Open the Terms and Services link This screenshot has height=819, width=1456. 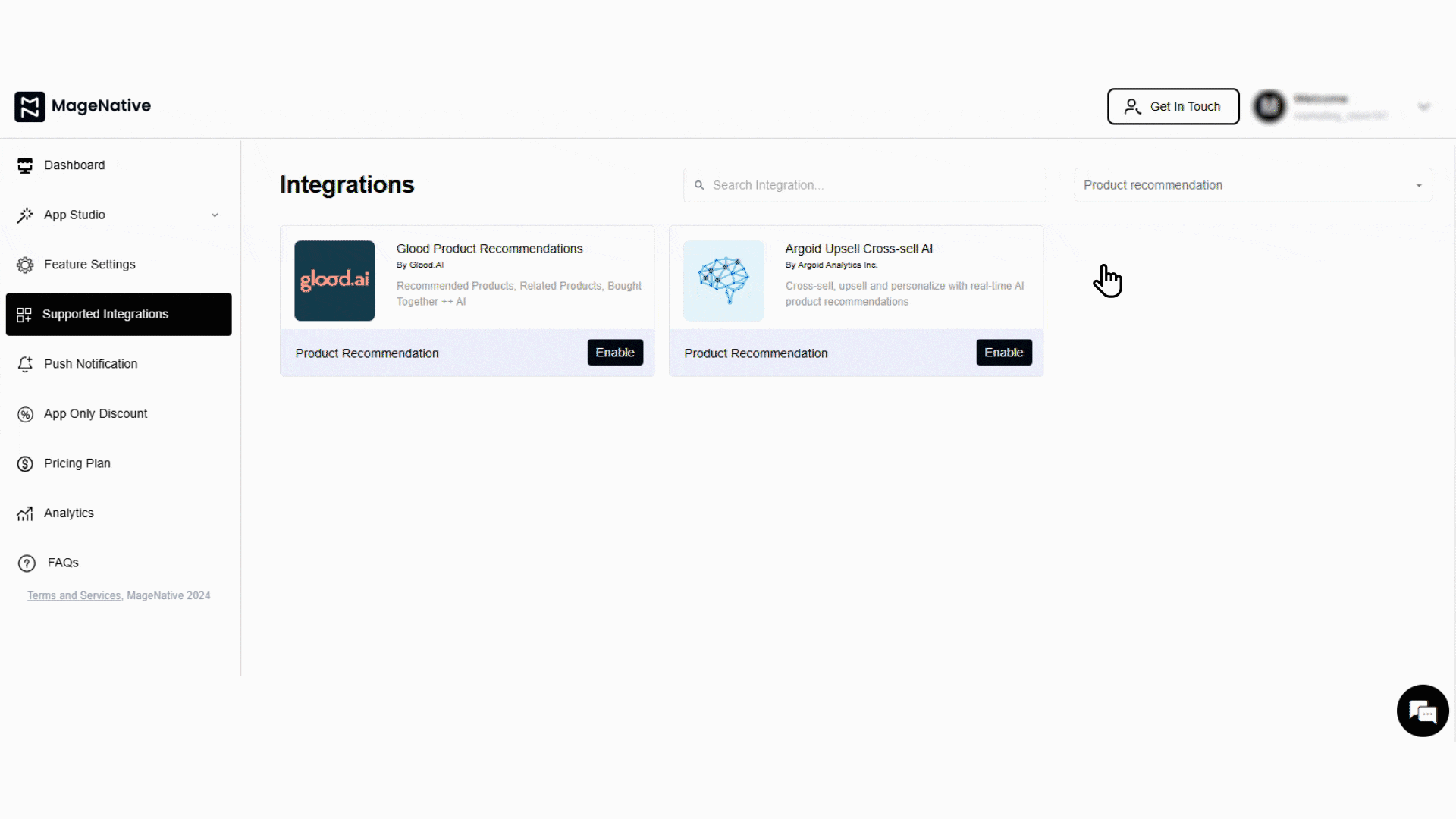(x=73, y=595)
